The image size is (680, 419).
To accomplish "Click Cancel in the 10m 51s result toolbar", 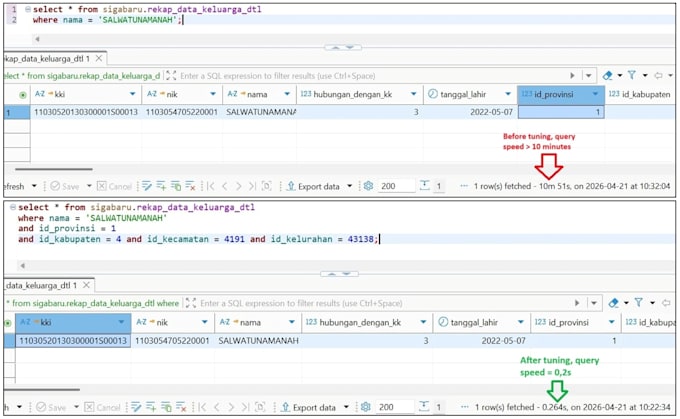I will 114,187.
